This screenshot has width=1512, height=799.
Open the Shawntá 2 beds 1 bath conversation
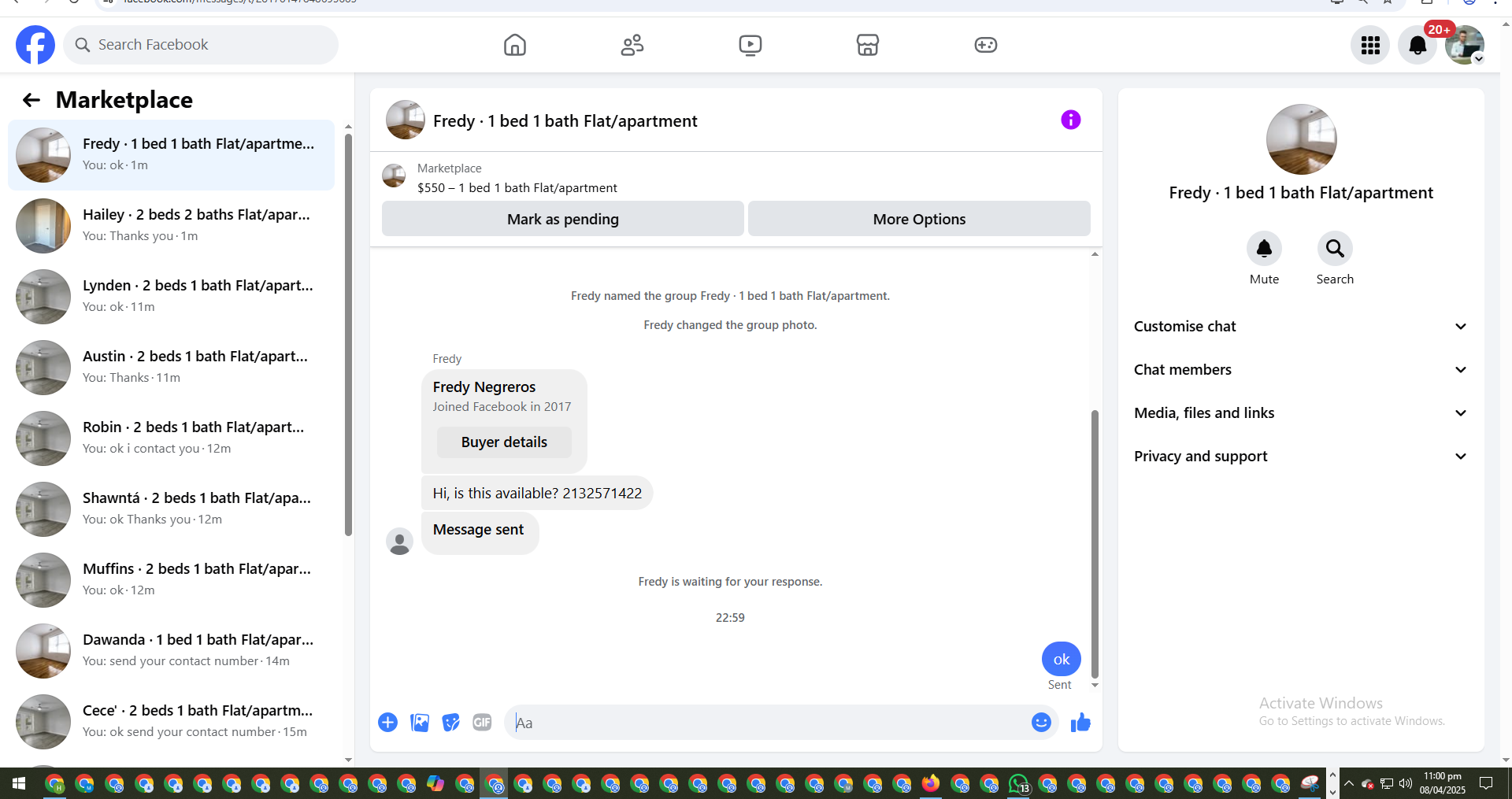(171, 509)
